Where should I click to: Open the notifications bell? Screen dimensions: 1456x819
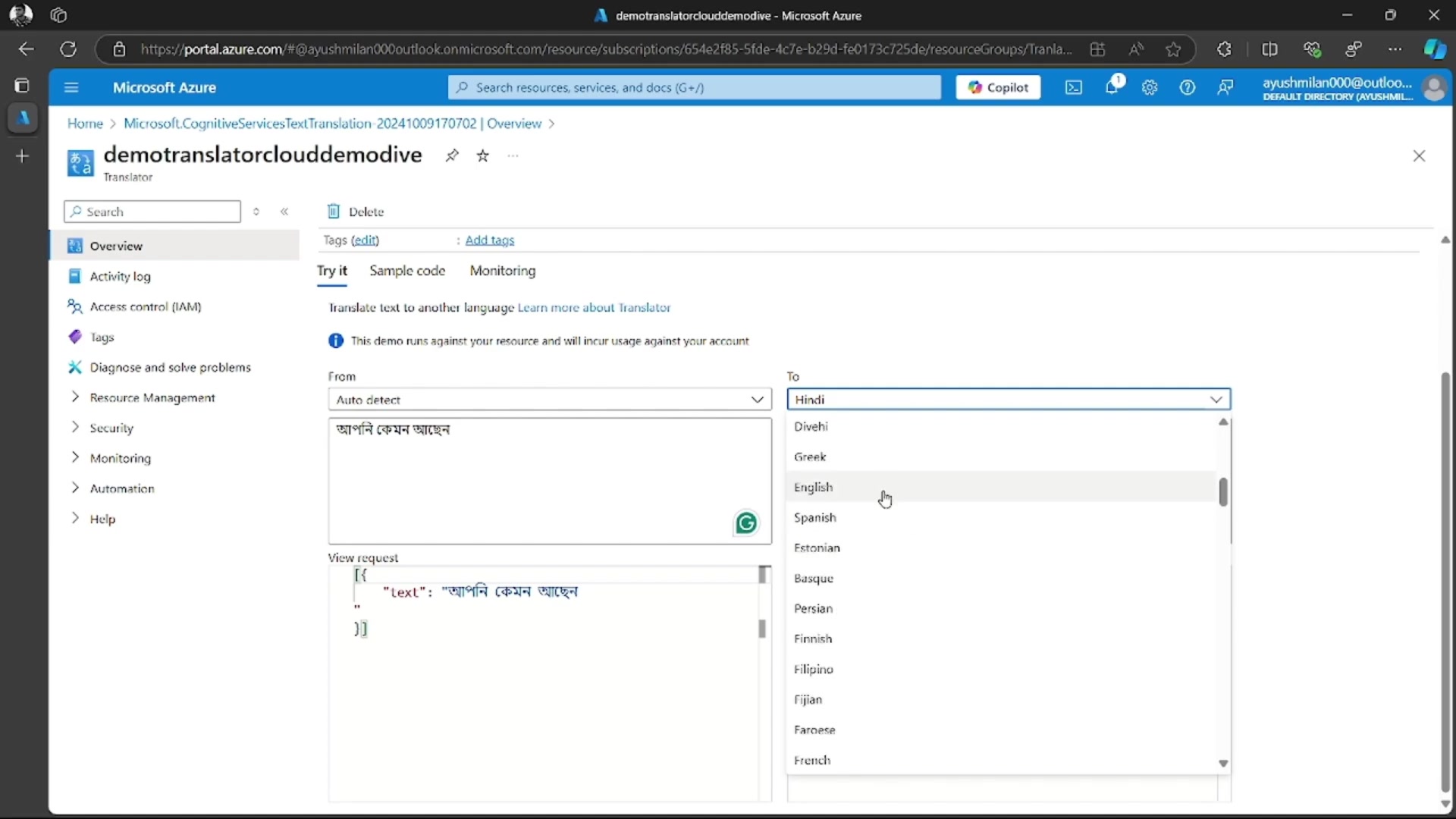click(x=1114, y=87)
